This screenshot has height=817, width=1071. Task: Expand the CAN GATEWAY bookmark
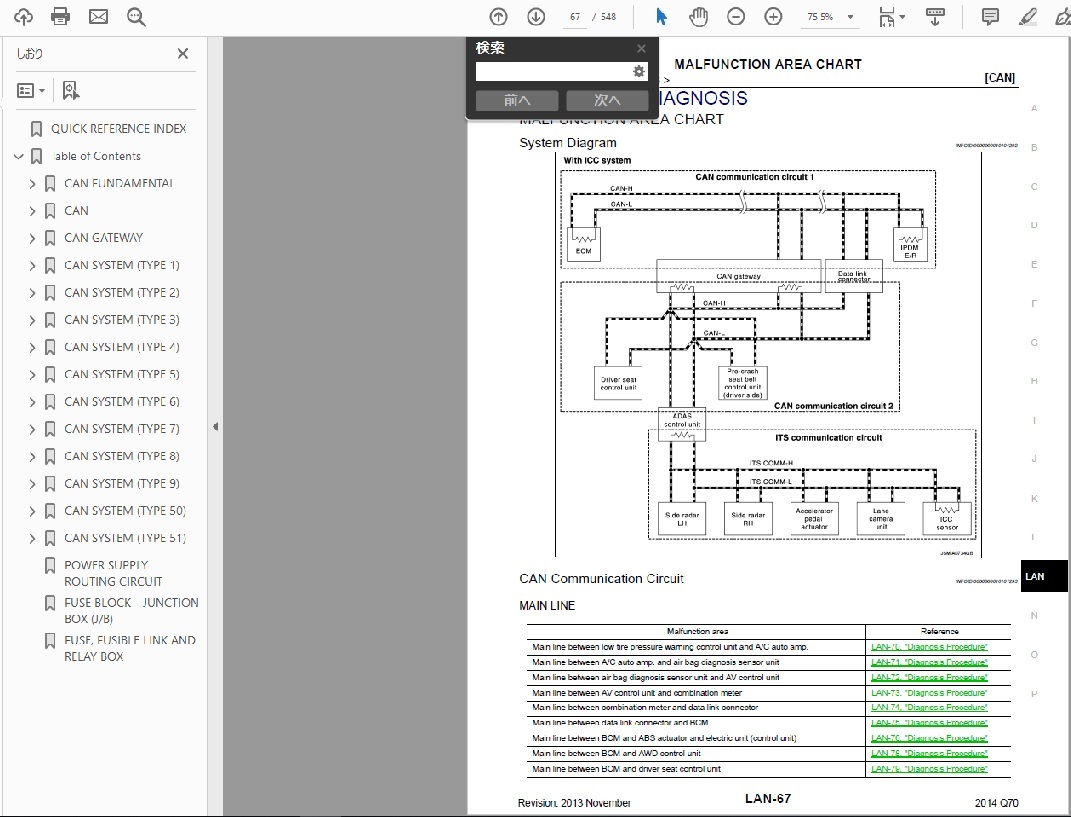33,238
